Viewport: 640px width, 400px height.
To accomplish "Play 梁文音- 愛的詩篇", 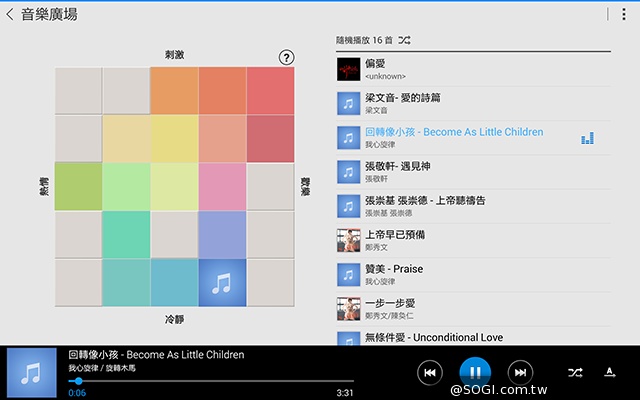I will pos(473,103).
